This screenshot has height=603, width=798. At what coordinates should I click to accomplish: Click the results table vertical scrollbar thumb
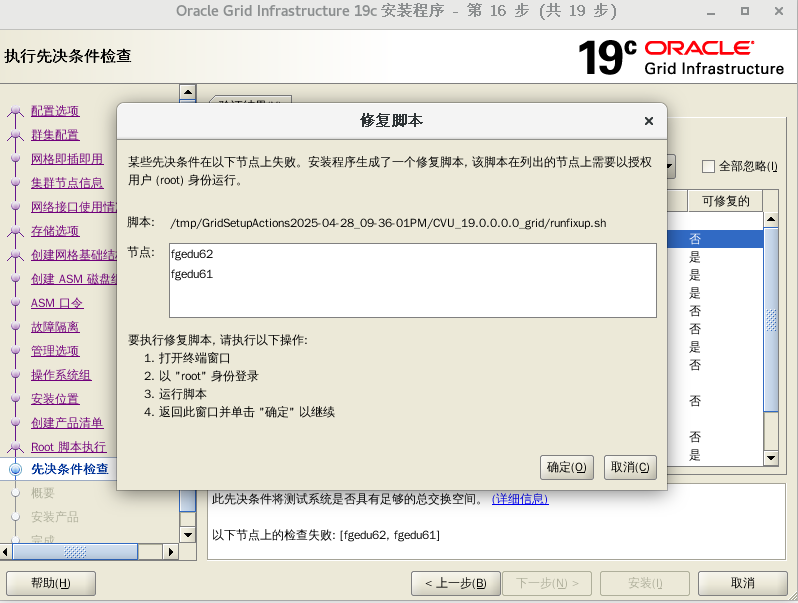pyautogui.click(x=771, y=320)
